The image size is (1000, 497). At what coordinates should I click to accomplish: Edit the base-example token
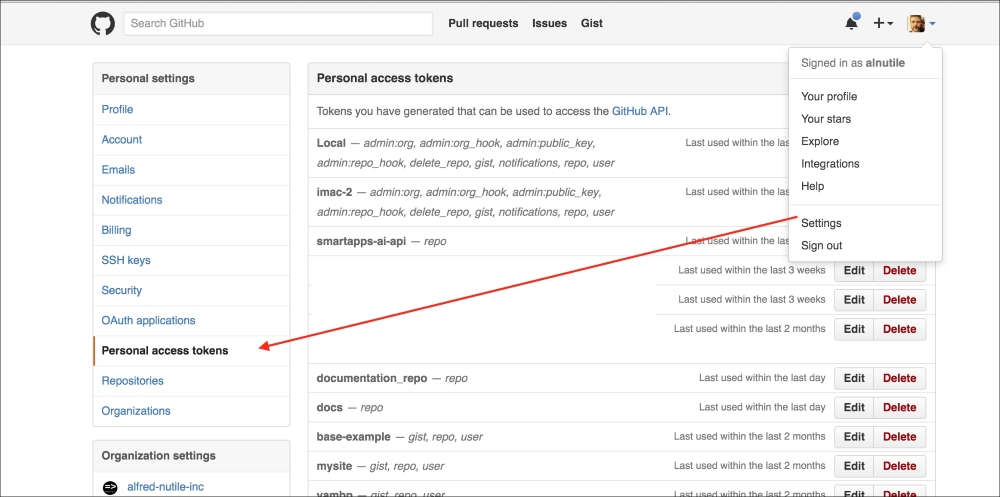(854, 437)
